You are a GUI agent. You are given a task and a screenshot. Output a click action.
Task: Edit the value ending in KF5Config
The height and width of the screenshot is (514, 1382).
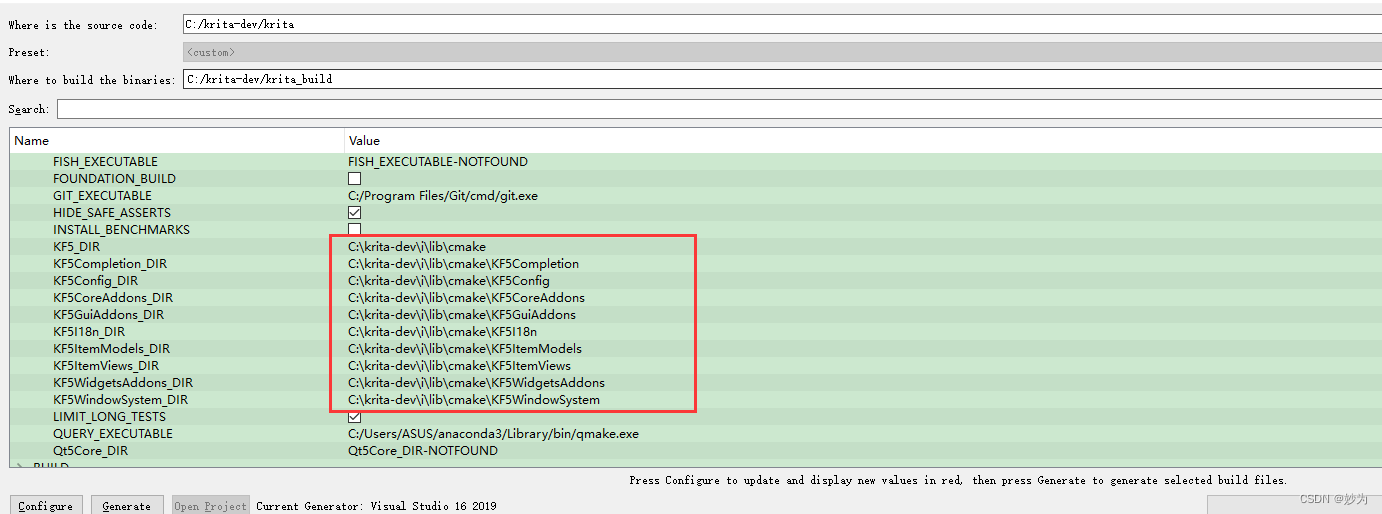(449, 281)
